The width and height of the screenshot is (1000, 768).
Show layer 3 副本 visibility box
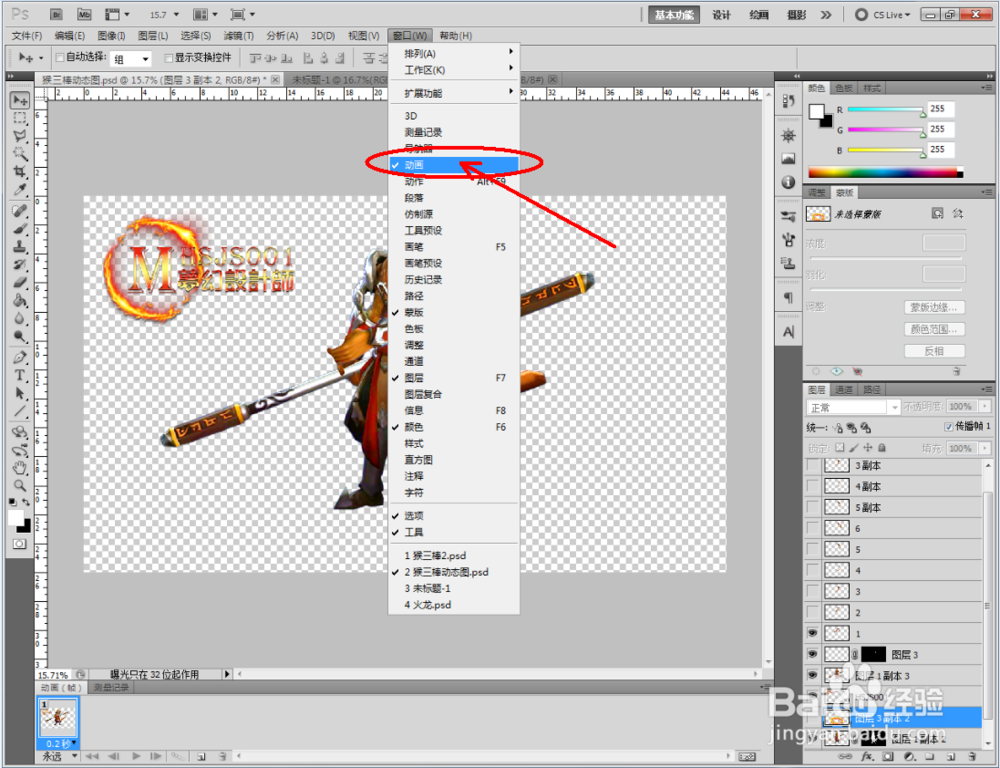click(812, 466)
